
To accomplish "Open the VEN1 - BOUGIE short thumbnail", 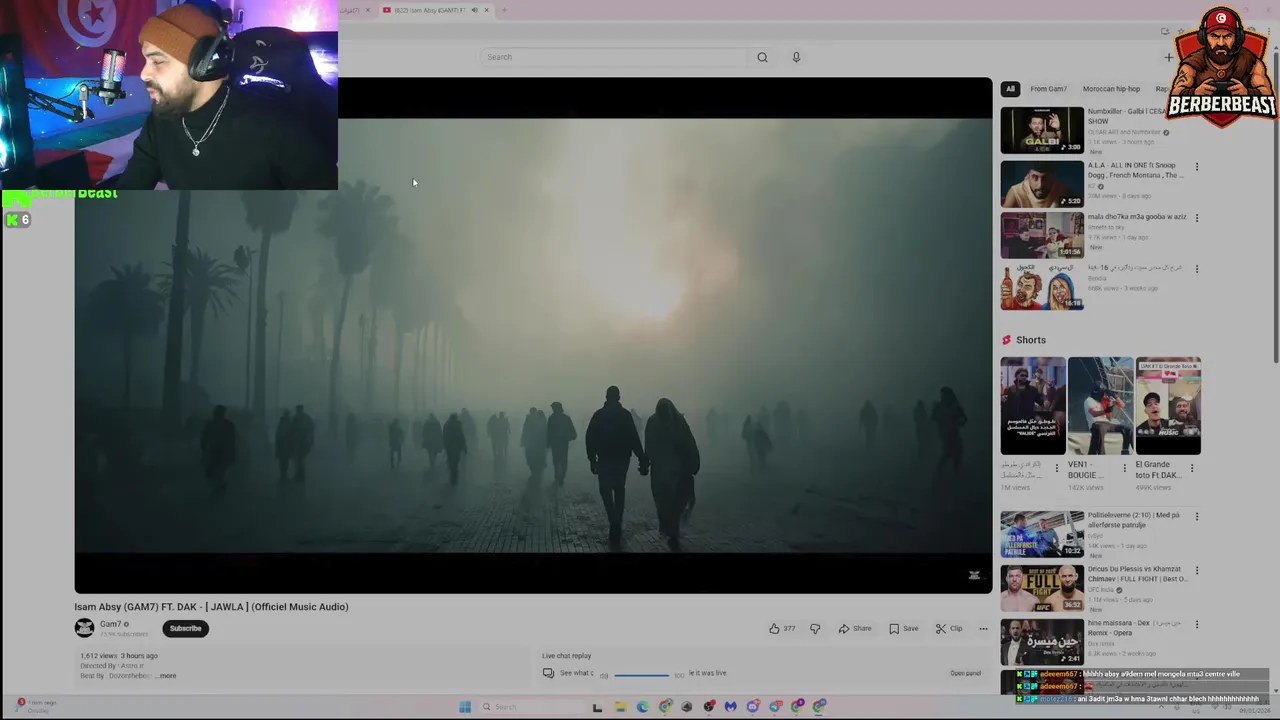I will [x=1100, y=406].
